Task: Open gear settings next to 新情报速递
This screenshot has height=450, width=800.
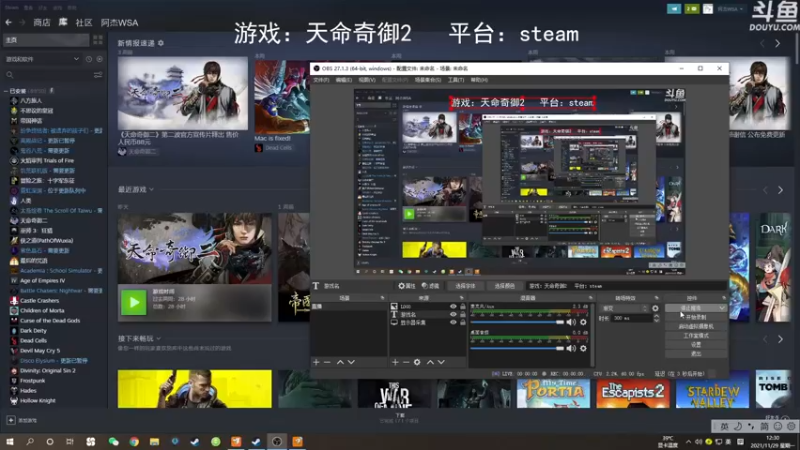Action: (x=161, y=43)
